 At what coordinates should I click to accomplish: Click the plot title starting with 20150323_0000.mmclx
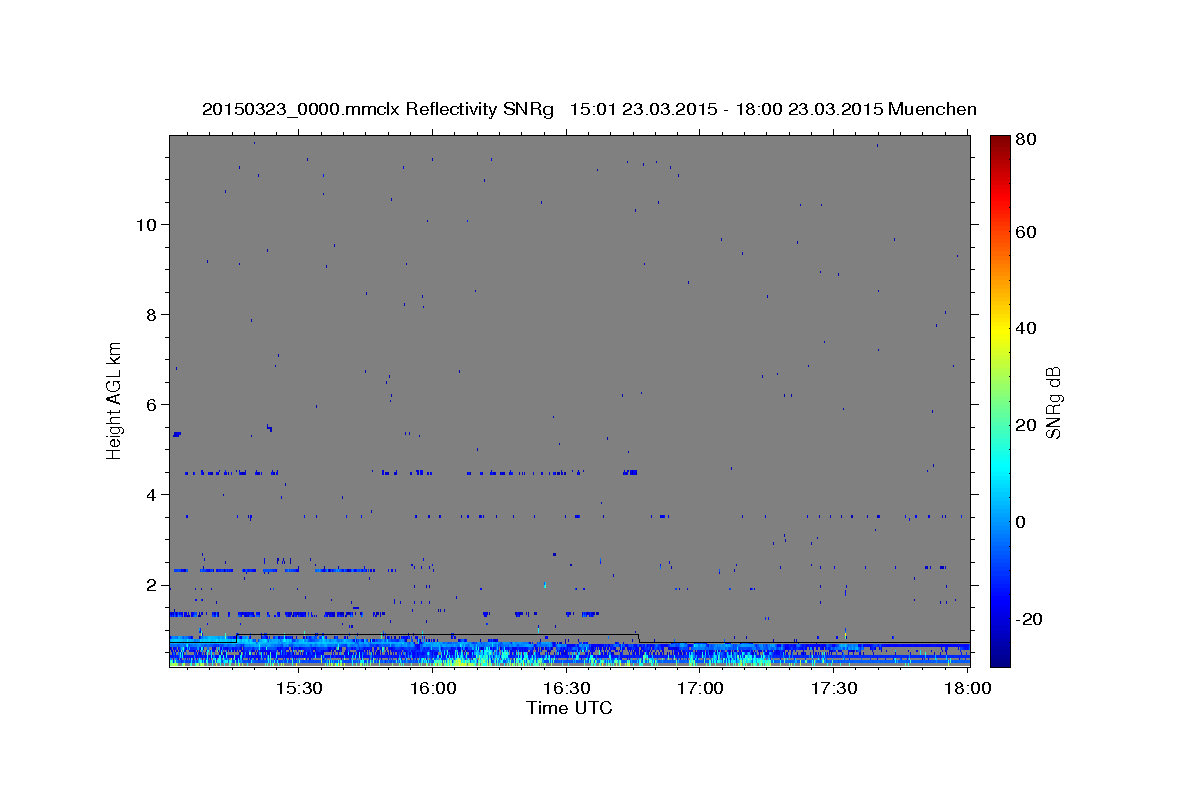(x=589, y=109)
